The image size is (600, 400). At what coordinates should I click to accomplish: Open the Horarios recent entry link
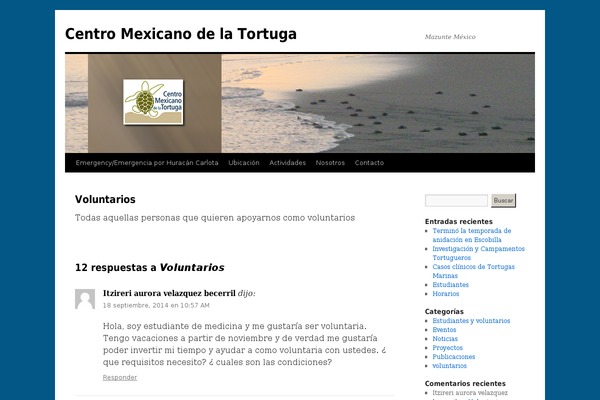pyautogui.click(x=446, y=294)
